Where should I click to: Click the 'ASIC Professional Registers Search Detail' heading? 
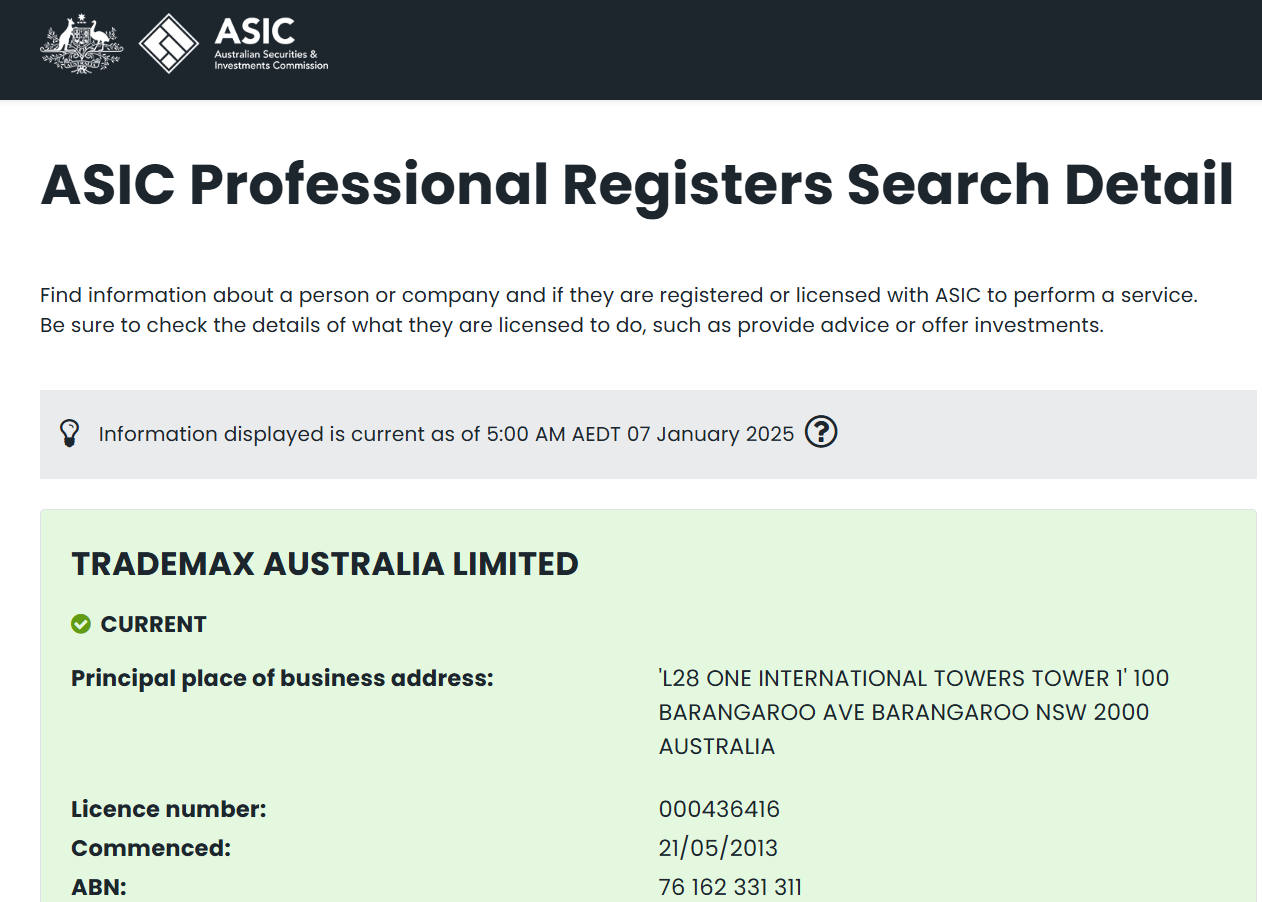(x=637, y=185)
